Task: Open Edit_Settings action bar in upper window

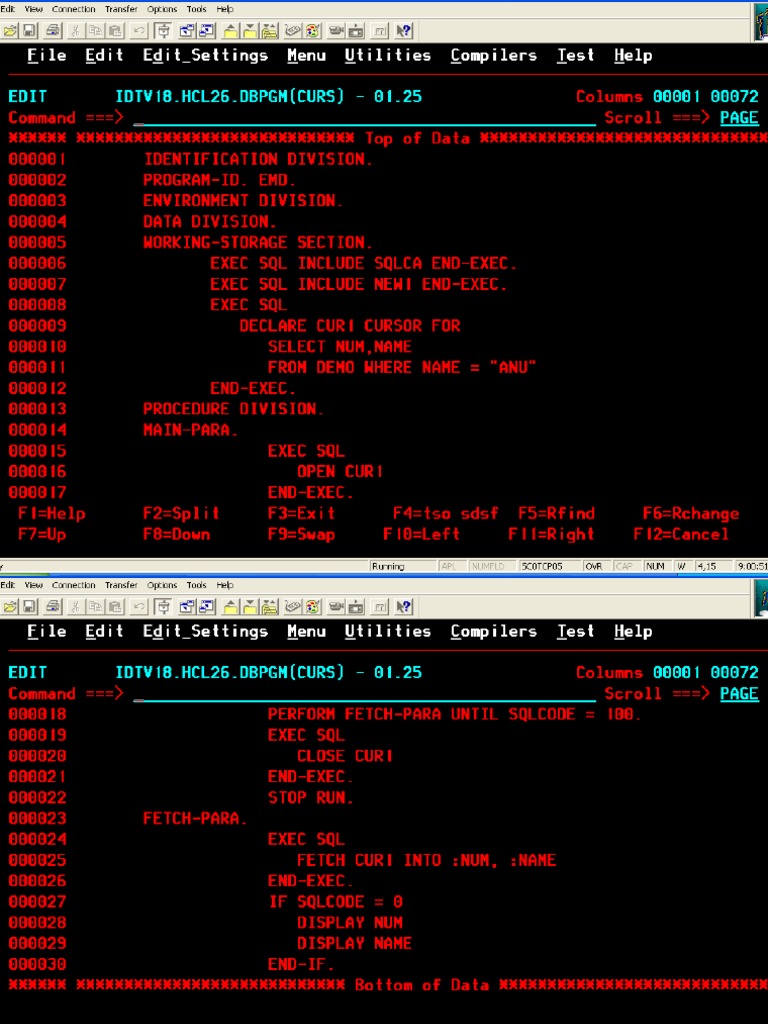Action: coord(205,56)
